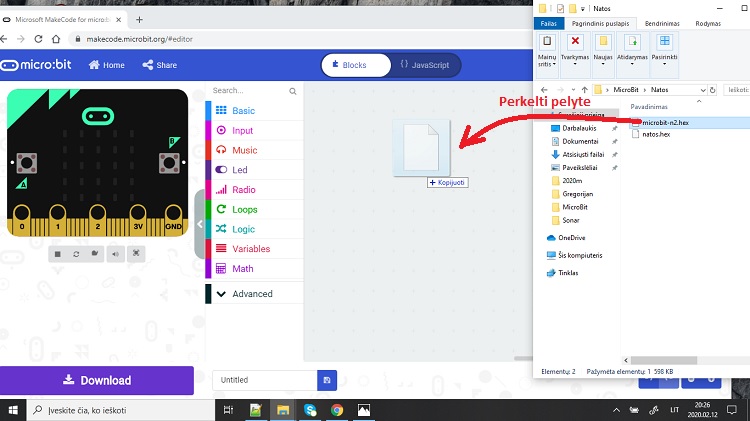The width and height of the screenshot is (750, 421).
Task: Open Atsisiųsti failai folder
Action: (583, 155)
